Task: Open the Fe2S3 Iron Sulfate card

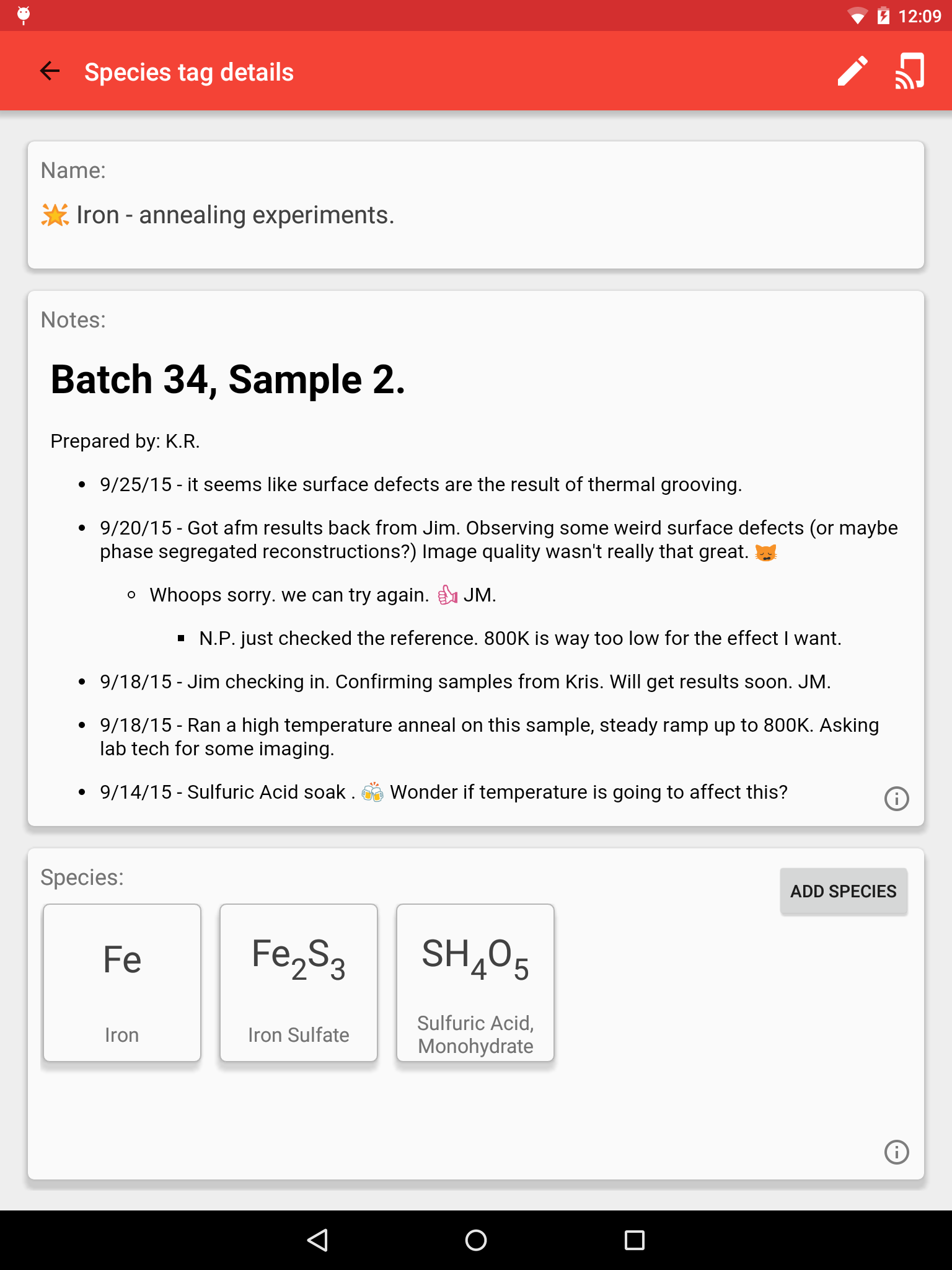Action: pos(299,983)
